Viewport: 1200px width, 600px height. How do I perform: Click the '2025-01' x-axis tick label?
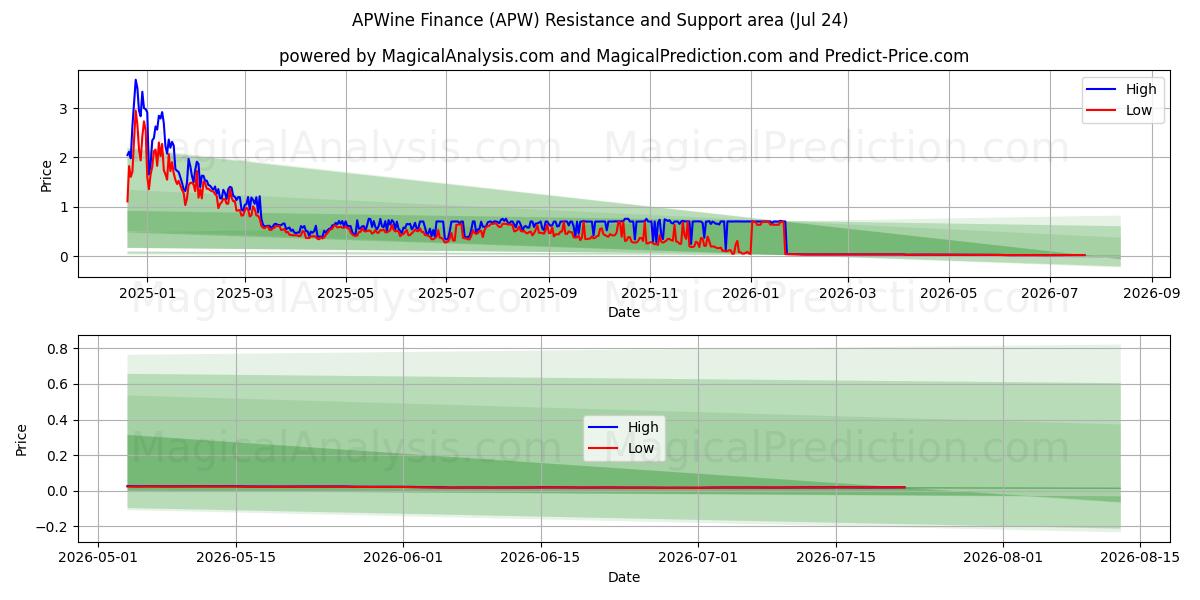pos(147,294)
